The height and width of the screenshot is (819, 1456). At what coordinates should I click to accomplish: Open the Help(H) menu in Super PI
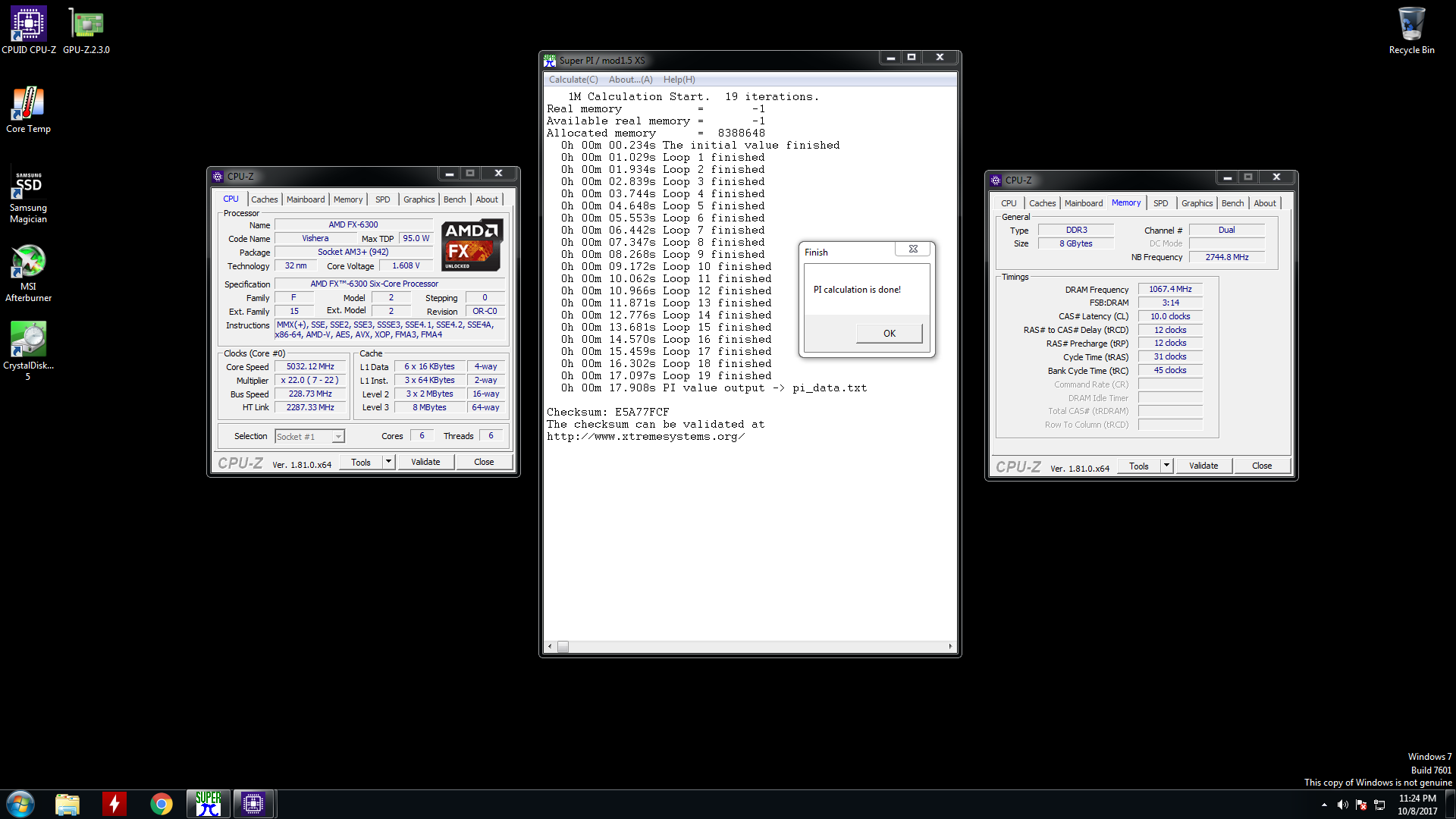(x=679, y=80)
